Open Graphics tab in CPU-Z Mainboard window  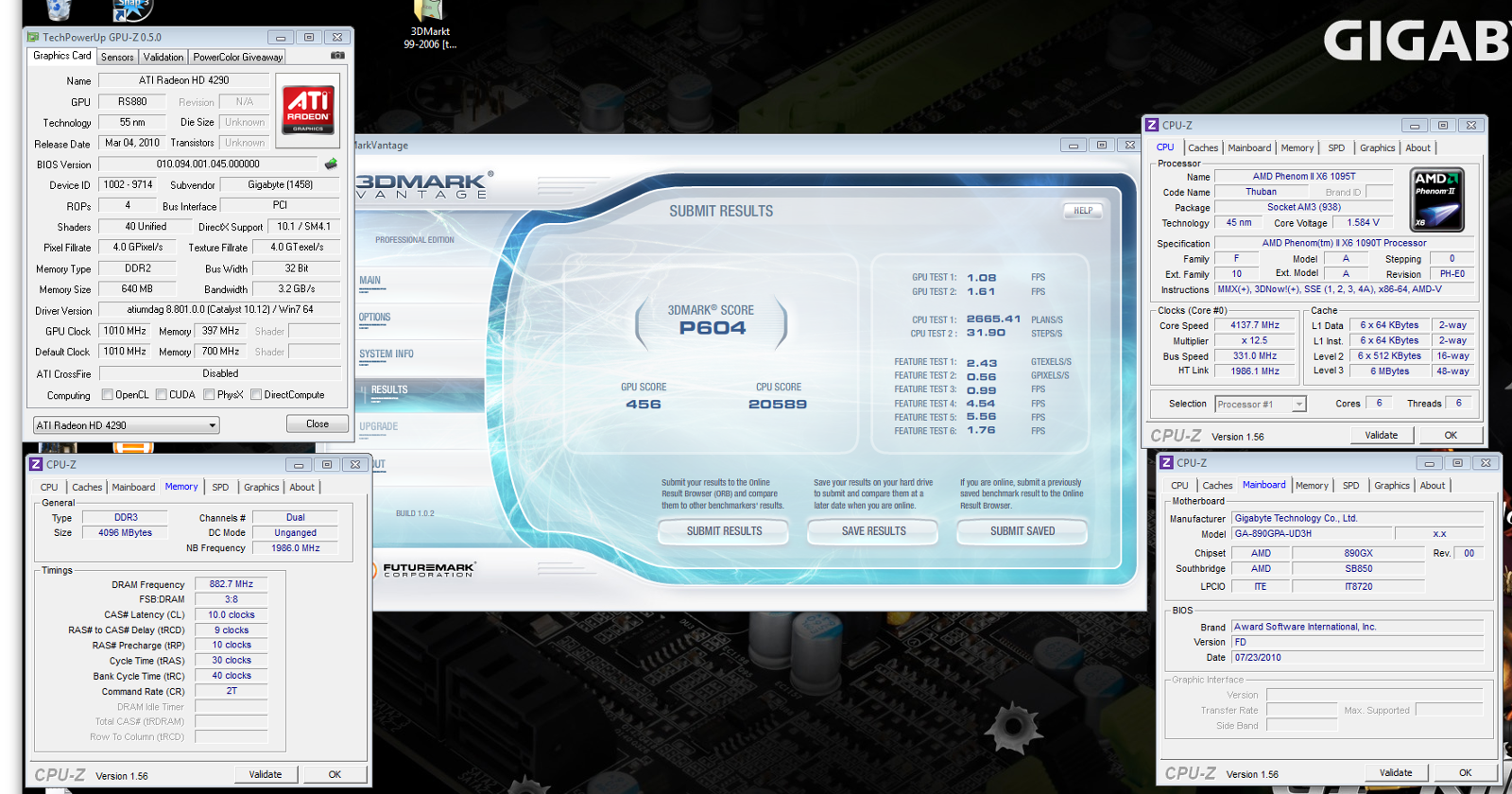[1392, 486]
